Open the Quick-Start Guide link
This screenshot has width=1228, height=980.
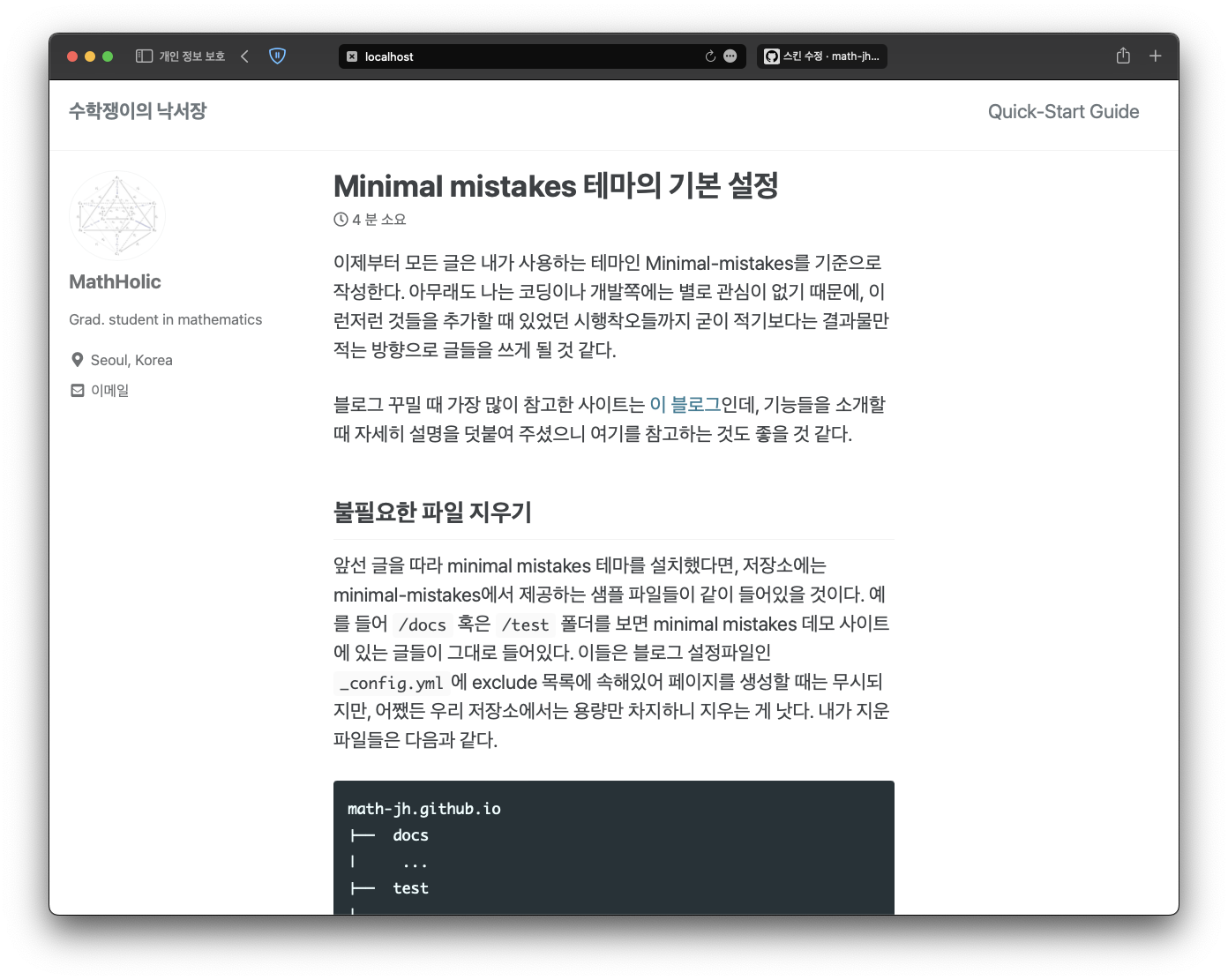pyautogui.click(x=1063, y=112)
